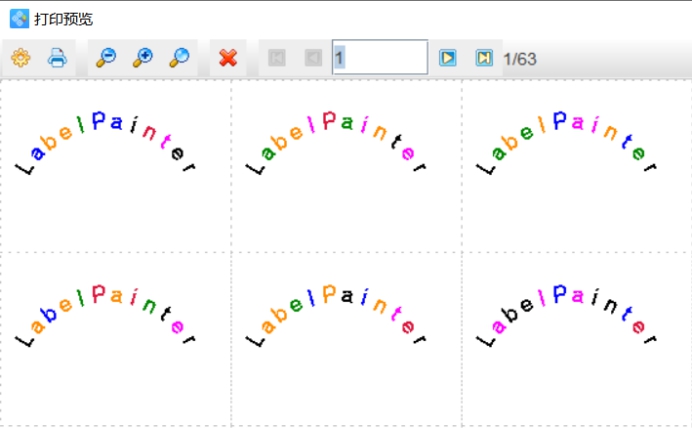Image resolution: width=692 pixels, height=428 pixels.
Task: Click the greyed-out first page button
Action: (x=277, y=58)
